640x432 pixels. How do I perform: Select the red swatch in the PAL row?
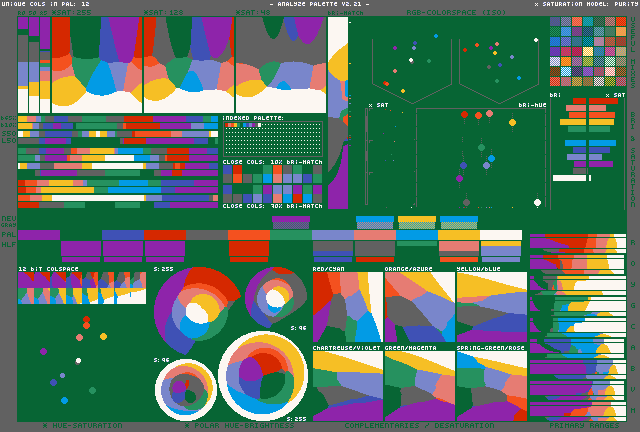pyautogui.click(x=164, y=235)
